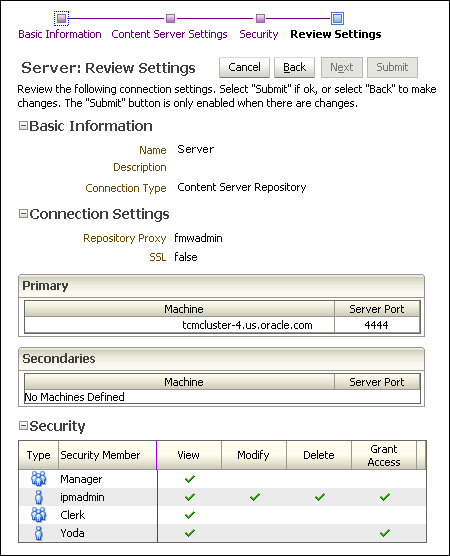Click the Yoda user type icon

39,533
